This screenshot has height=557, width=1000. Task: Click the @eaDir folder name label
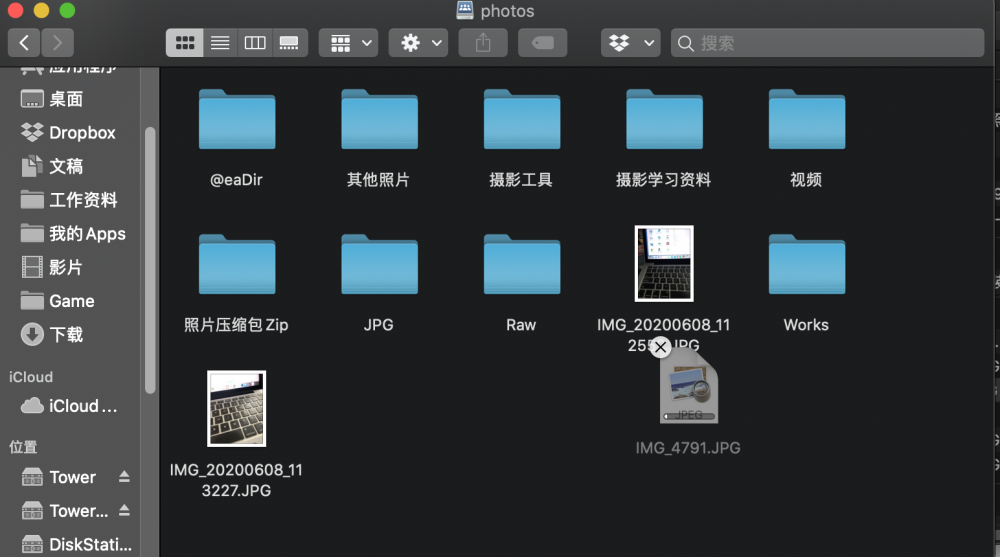point(237,180)
